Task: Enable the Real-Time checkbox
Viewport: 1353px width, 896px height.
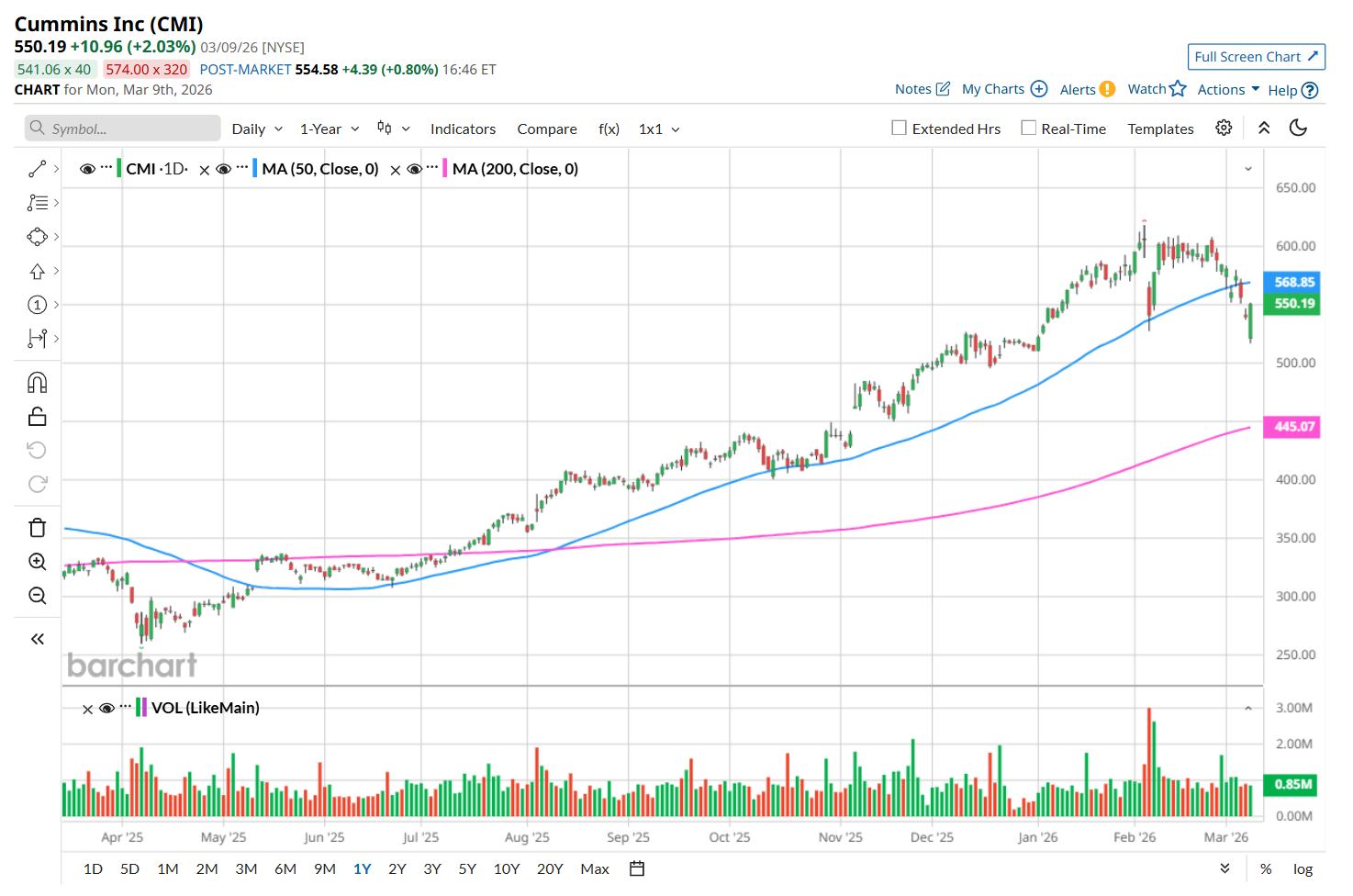Action: coord(1029,129)
